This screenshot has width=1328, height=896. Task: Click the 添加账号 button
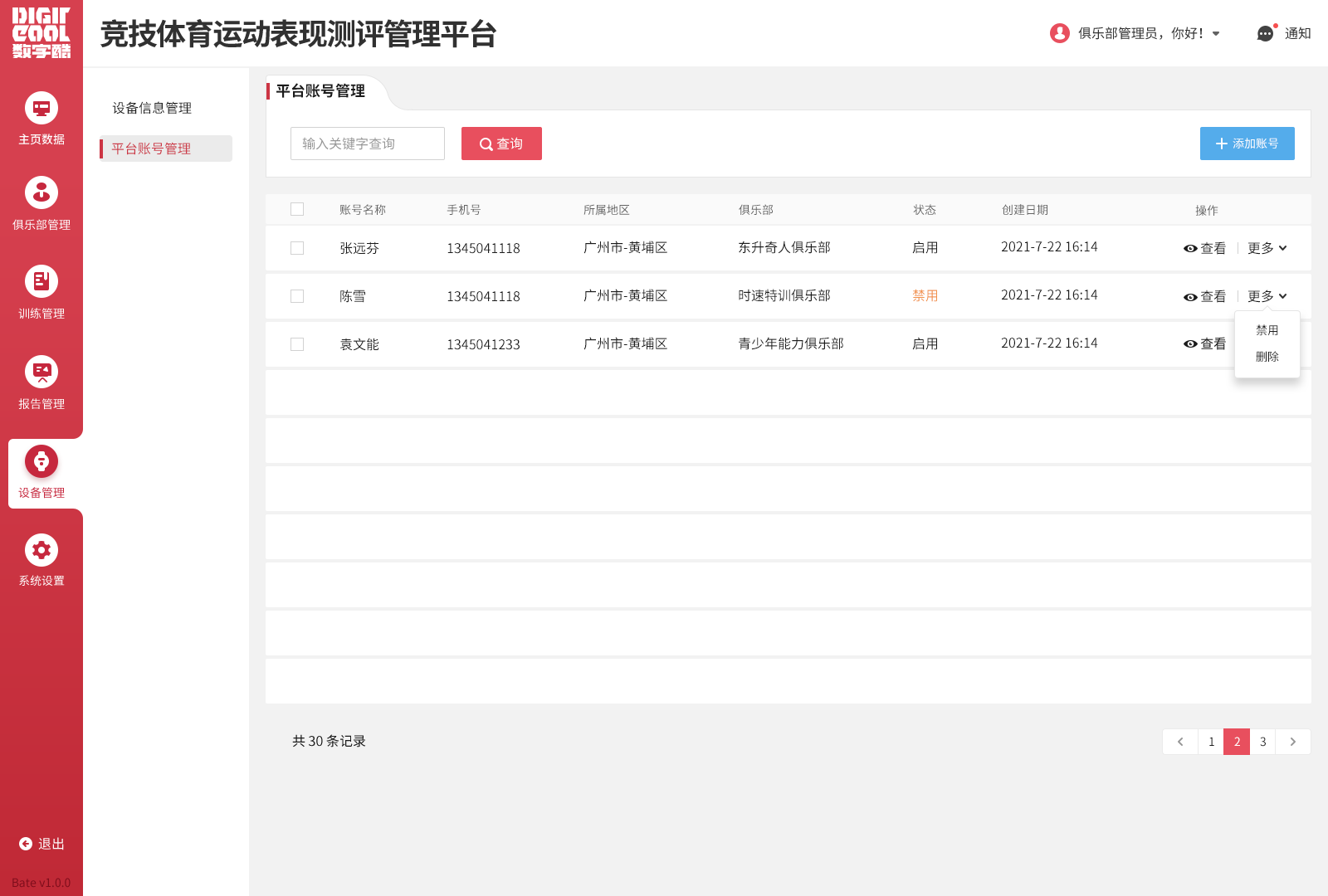click(1247, 144)
